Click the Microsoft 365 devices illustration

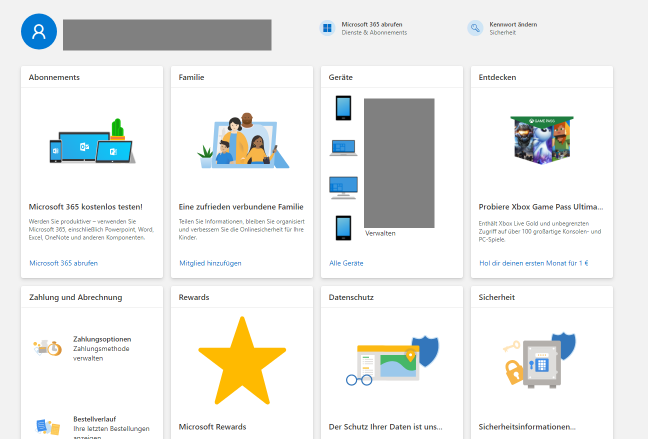pos(93,141)
